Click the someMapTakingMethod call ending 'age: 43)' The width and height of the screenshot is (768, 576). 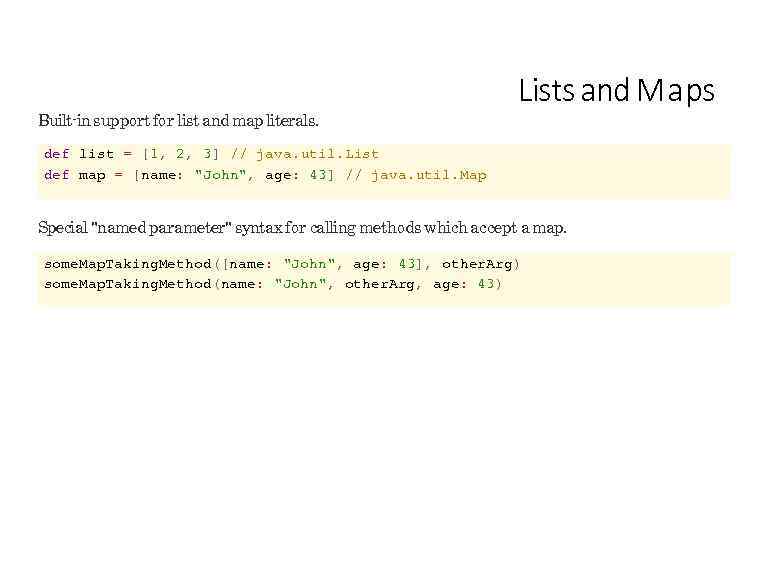(x=273, y=284)
